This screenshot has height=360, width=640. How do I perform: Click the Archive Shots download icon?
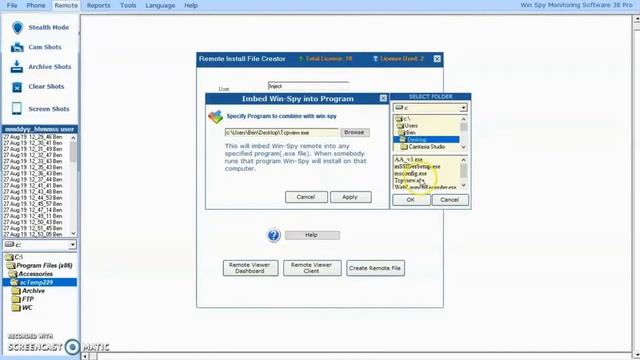[17, 67]
